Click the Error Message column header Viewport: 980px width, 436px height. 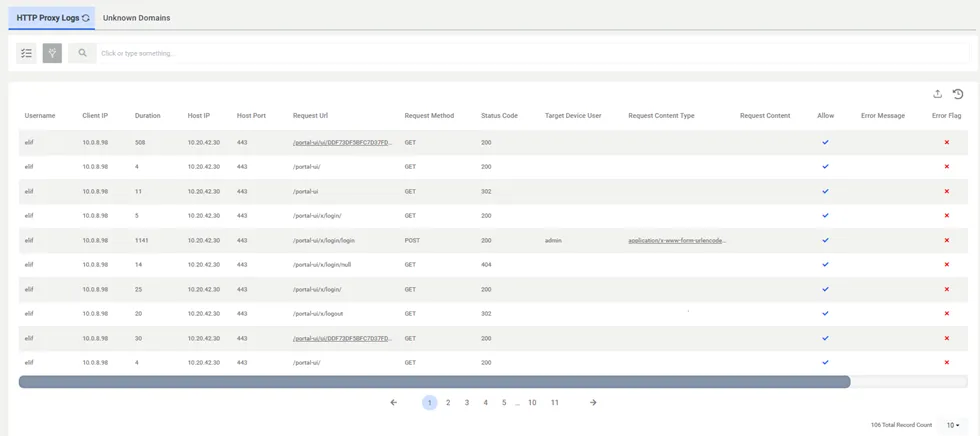click(882, 116)
